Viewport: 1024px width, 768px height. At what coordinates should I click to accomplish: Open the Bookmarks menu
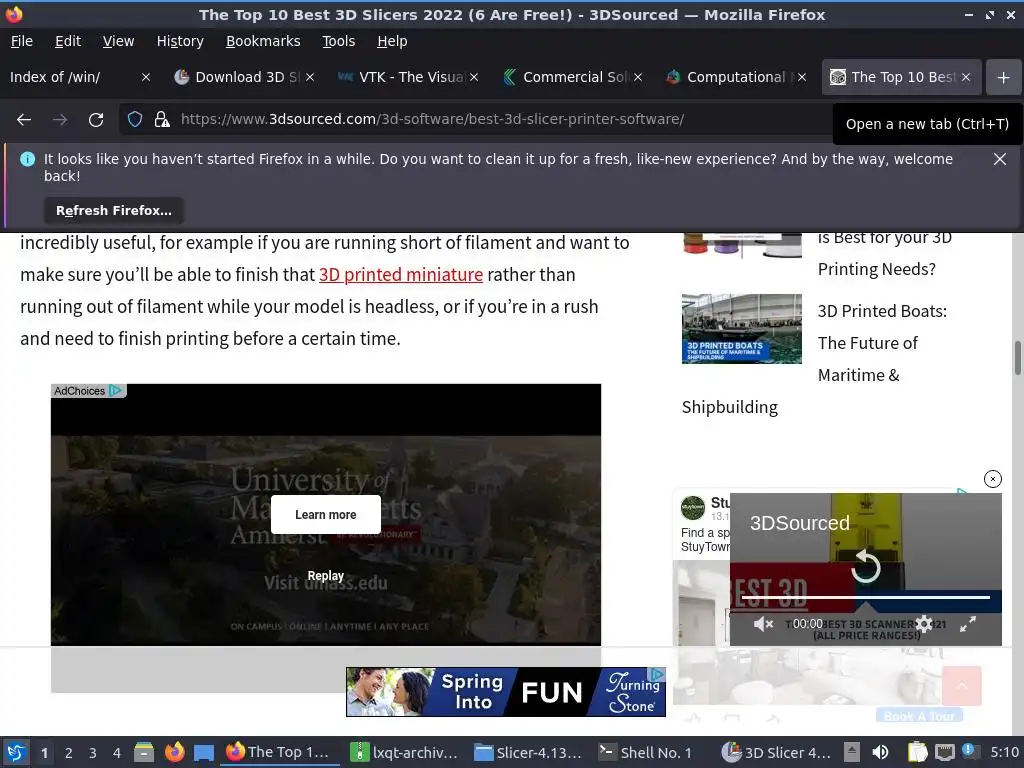coord(263,41)
